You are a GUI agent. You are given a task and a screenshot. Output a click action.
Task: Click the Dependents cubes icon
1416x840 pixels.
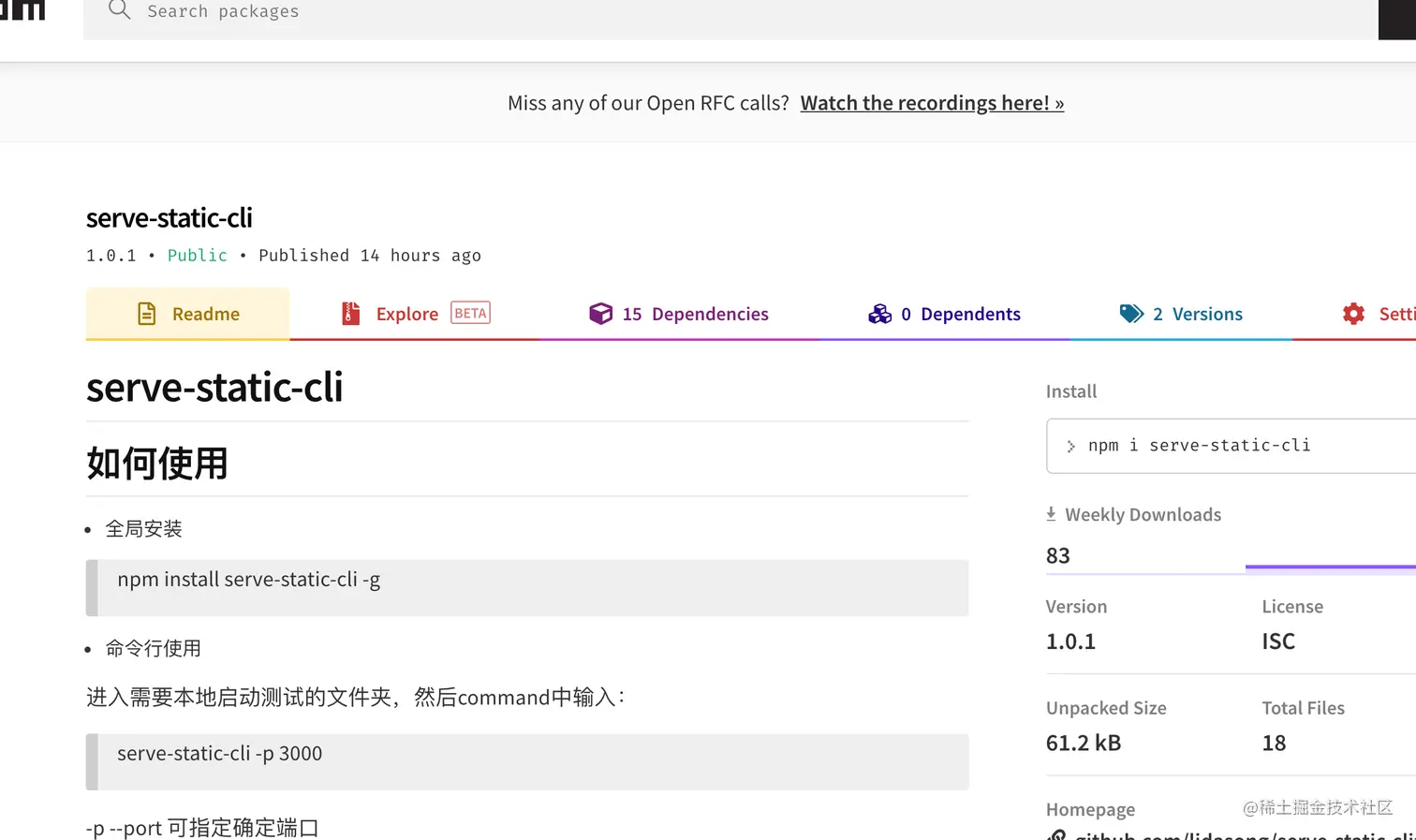click(x=879, y=314)
